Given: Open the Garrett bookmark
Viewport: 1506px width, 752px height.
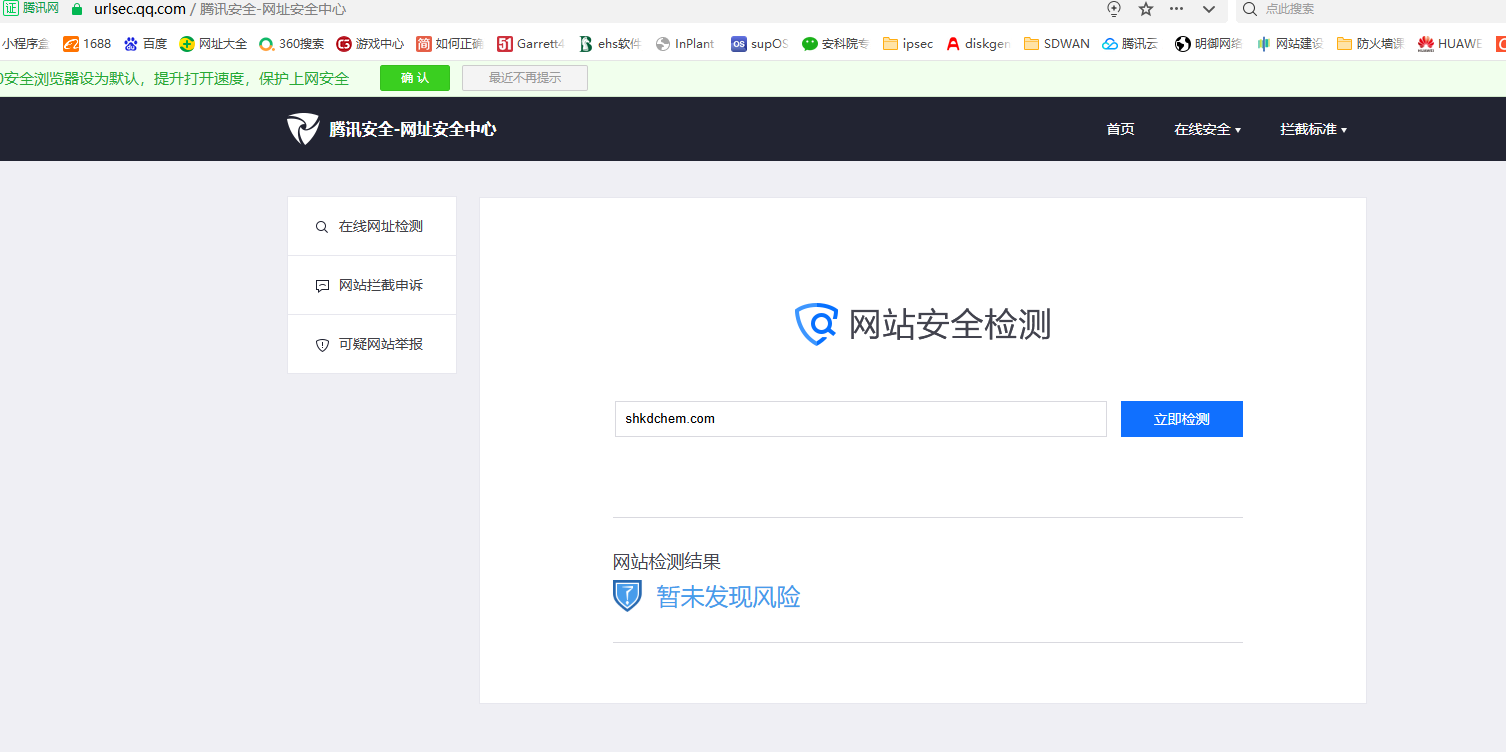Looking at the screenshot, I should (530, 44).
